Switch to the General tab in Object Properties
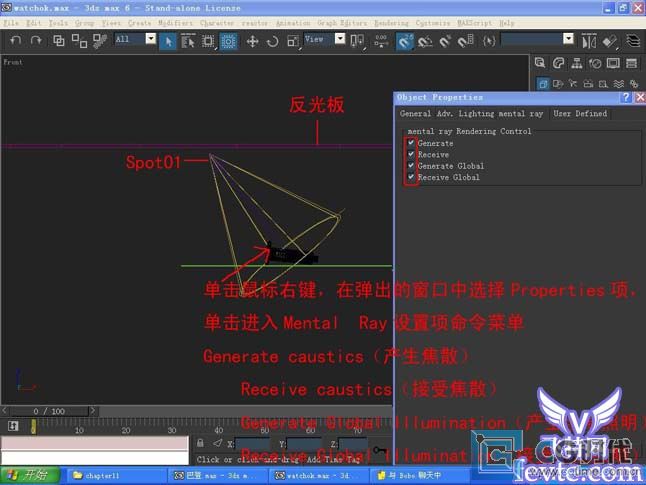 click(x=415, y=114)
